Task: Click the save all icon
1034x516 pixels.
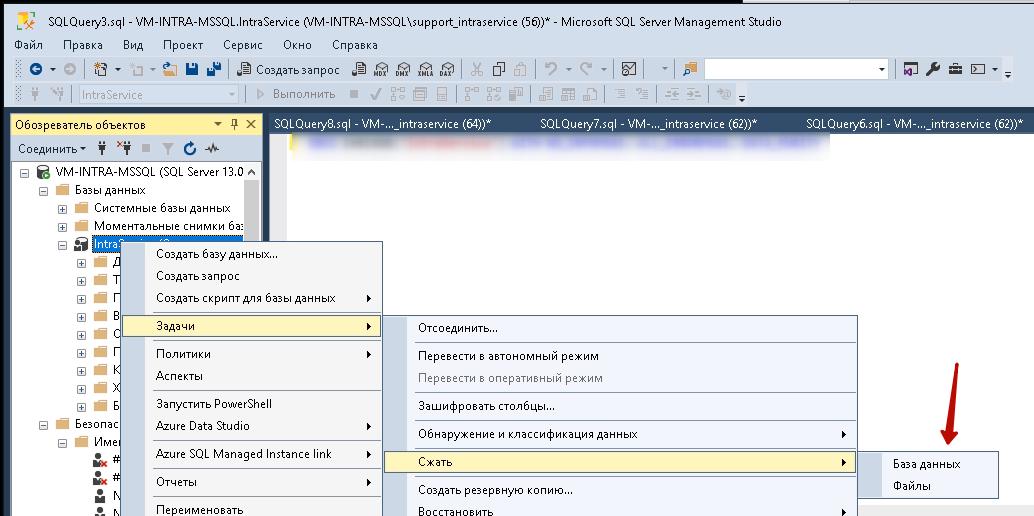Action: point(214,69)
